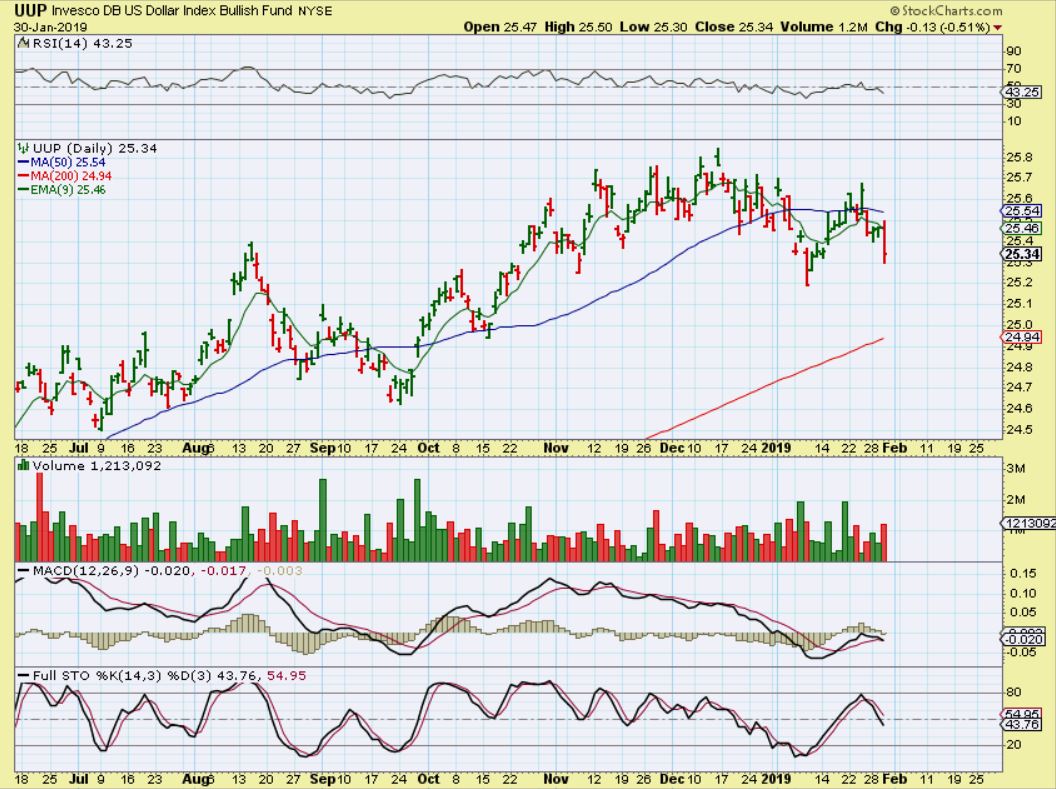
Task: Click the boxed 43.25 RSI axis tag
Action: click(x=1023, y=92)
